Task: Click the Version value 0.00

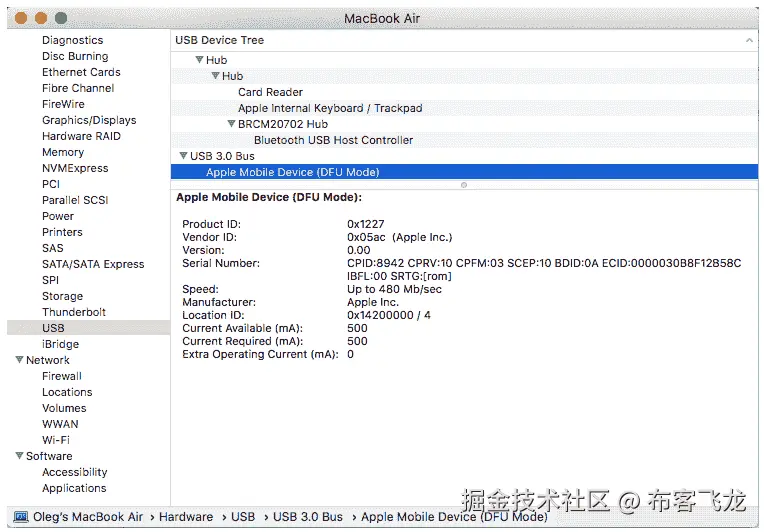Action: [359, 250]
